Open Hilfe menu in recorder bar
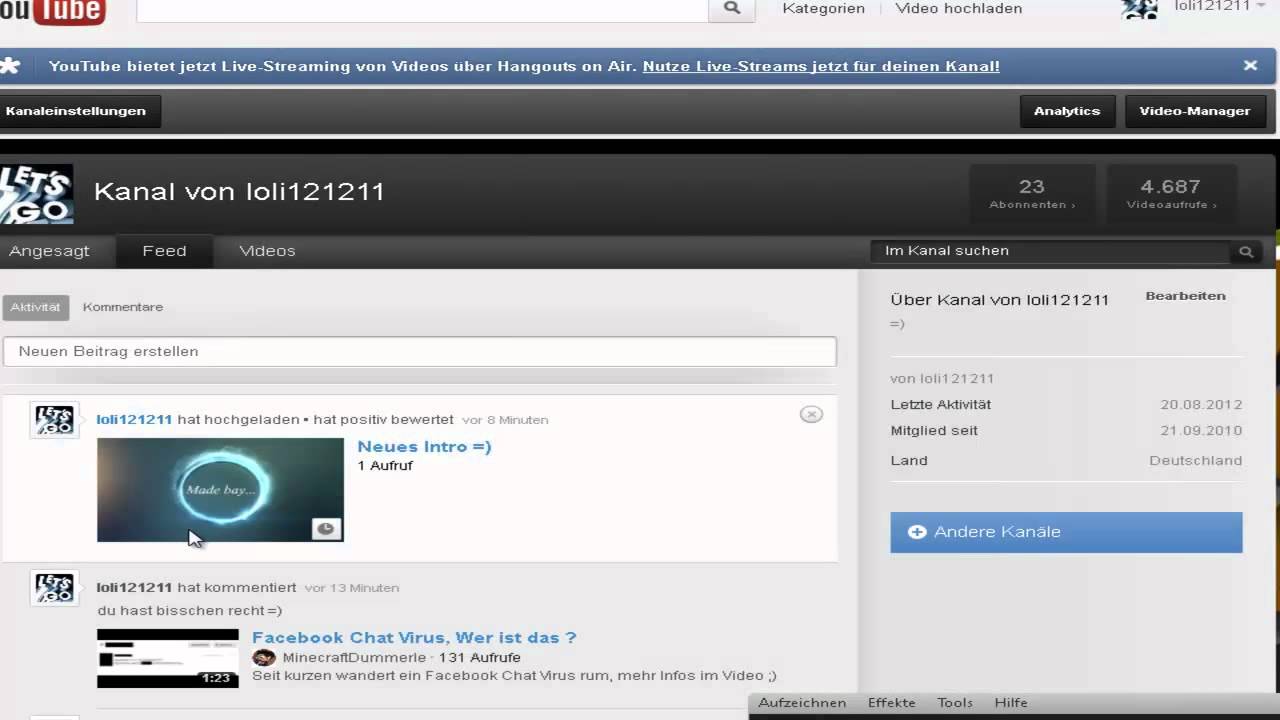This screenshot has height=720, width=1280. [x=1011, y=703]
